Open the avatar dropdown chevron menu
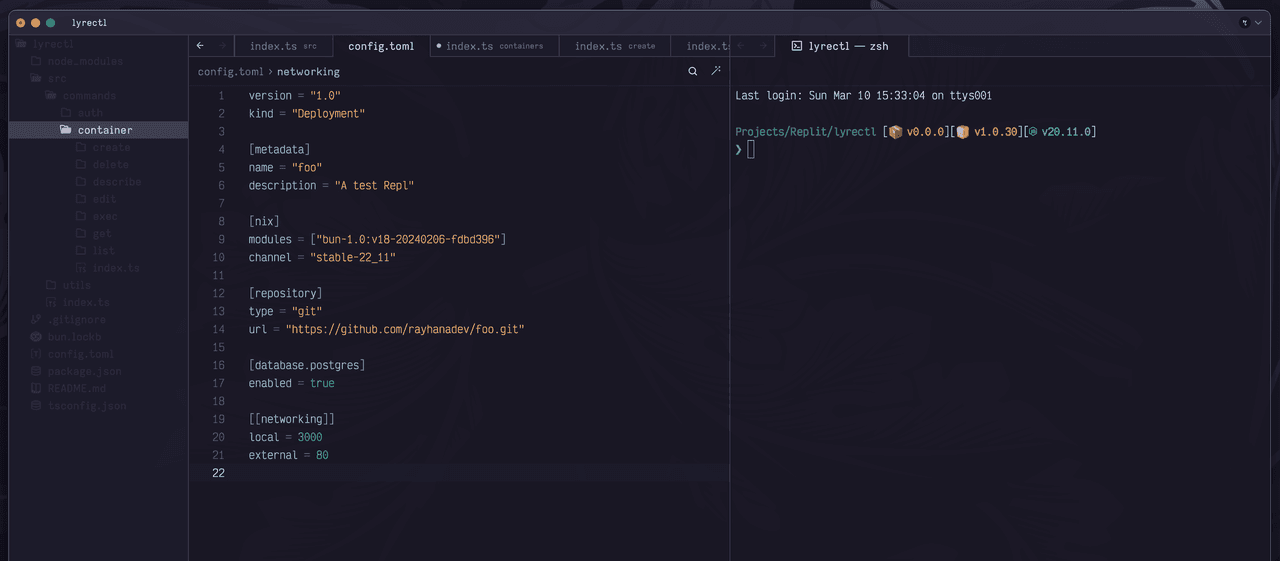The height and width of the screenshot is (561, 1280). pos(1257,22)
